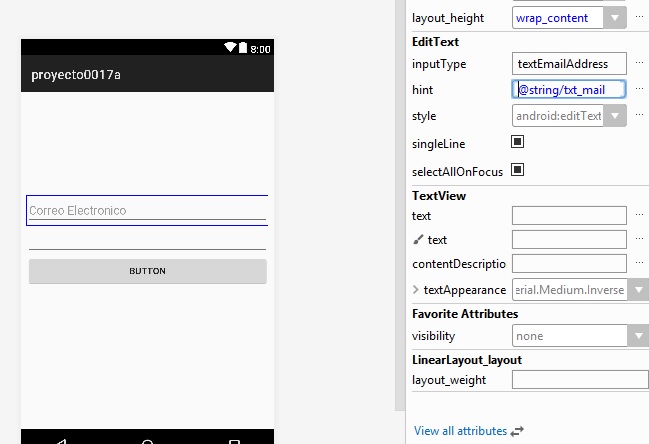Open the layout_height dropdown

(x=616, y=18)
